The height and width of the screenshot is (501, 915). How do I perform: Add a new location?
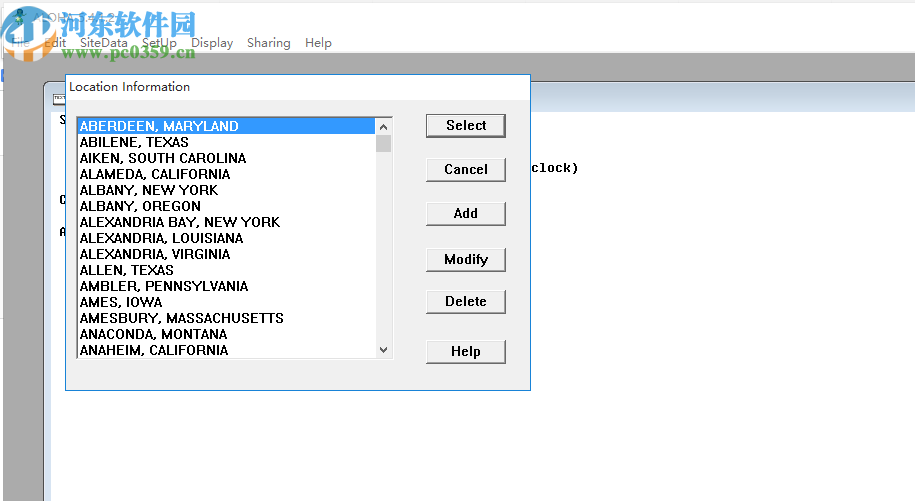(466, 213)
